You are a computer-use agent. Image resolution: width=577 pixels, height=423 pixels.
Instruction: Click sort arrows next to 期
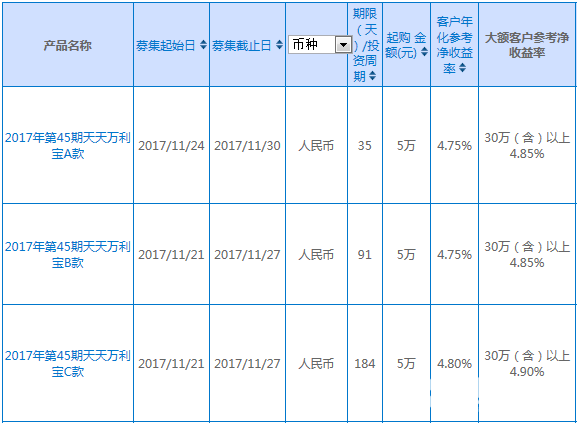[x=372, y=76]
